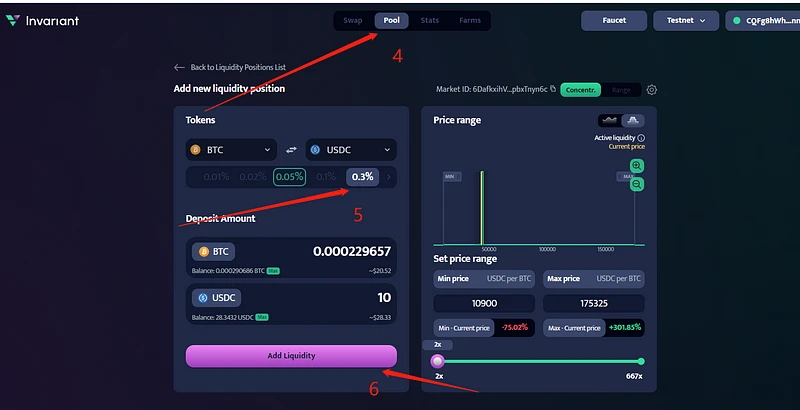Click the back arrow to positions list
This screenshot has width=800, height=410.
point(179,67)
